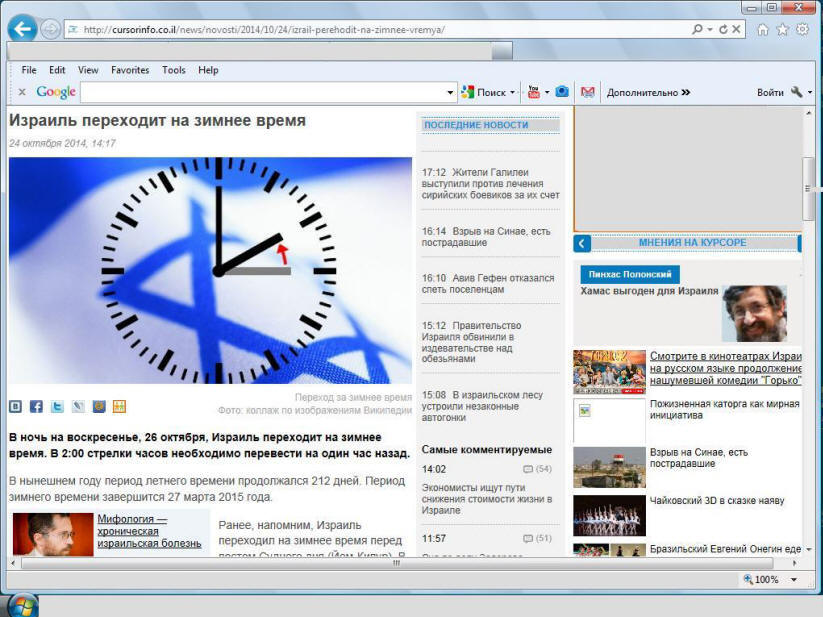Open the File menu
The width and height of the screenshot is (823, 617).
pos(29,70)
